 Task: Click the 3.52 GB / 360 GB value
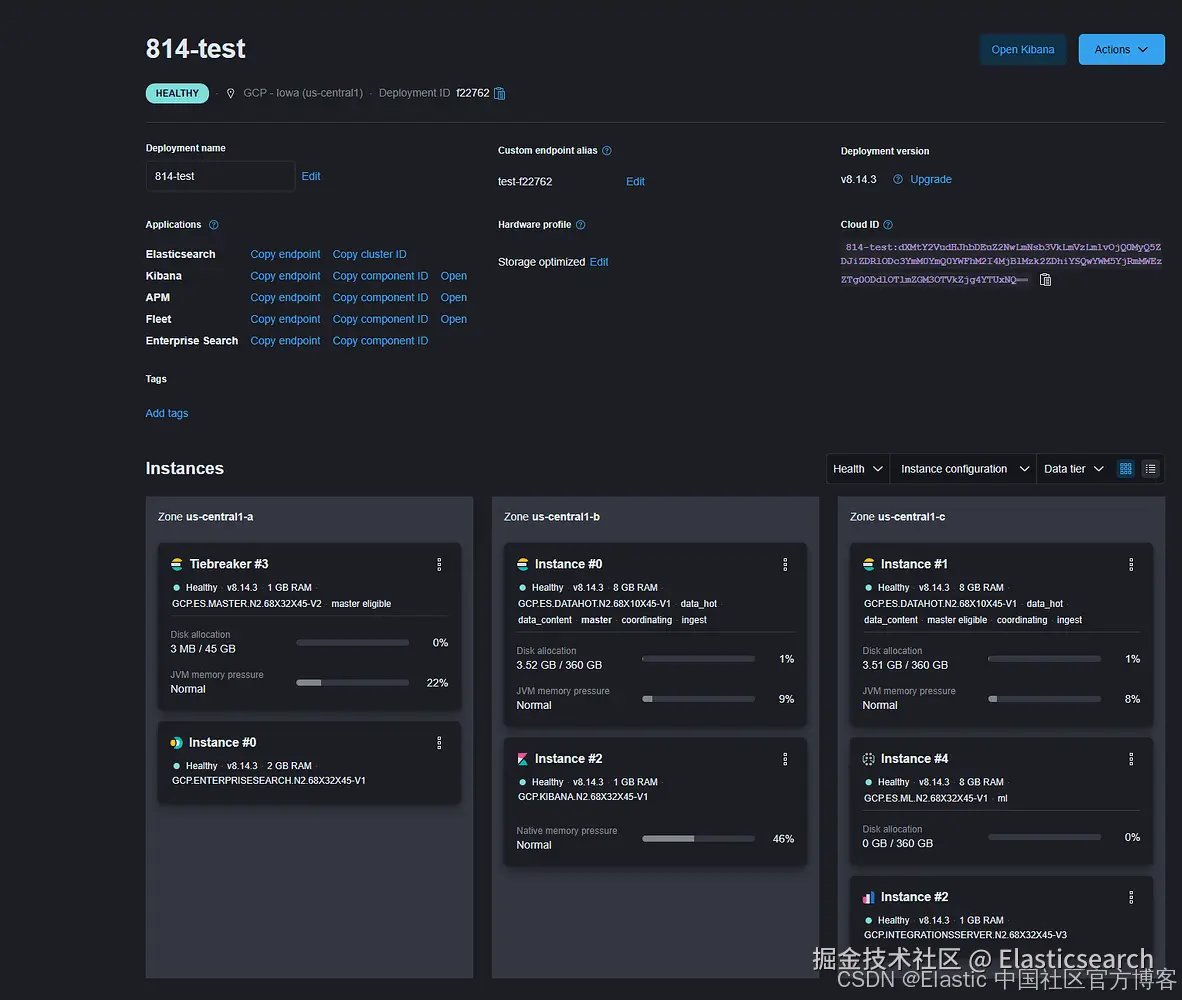559,665
